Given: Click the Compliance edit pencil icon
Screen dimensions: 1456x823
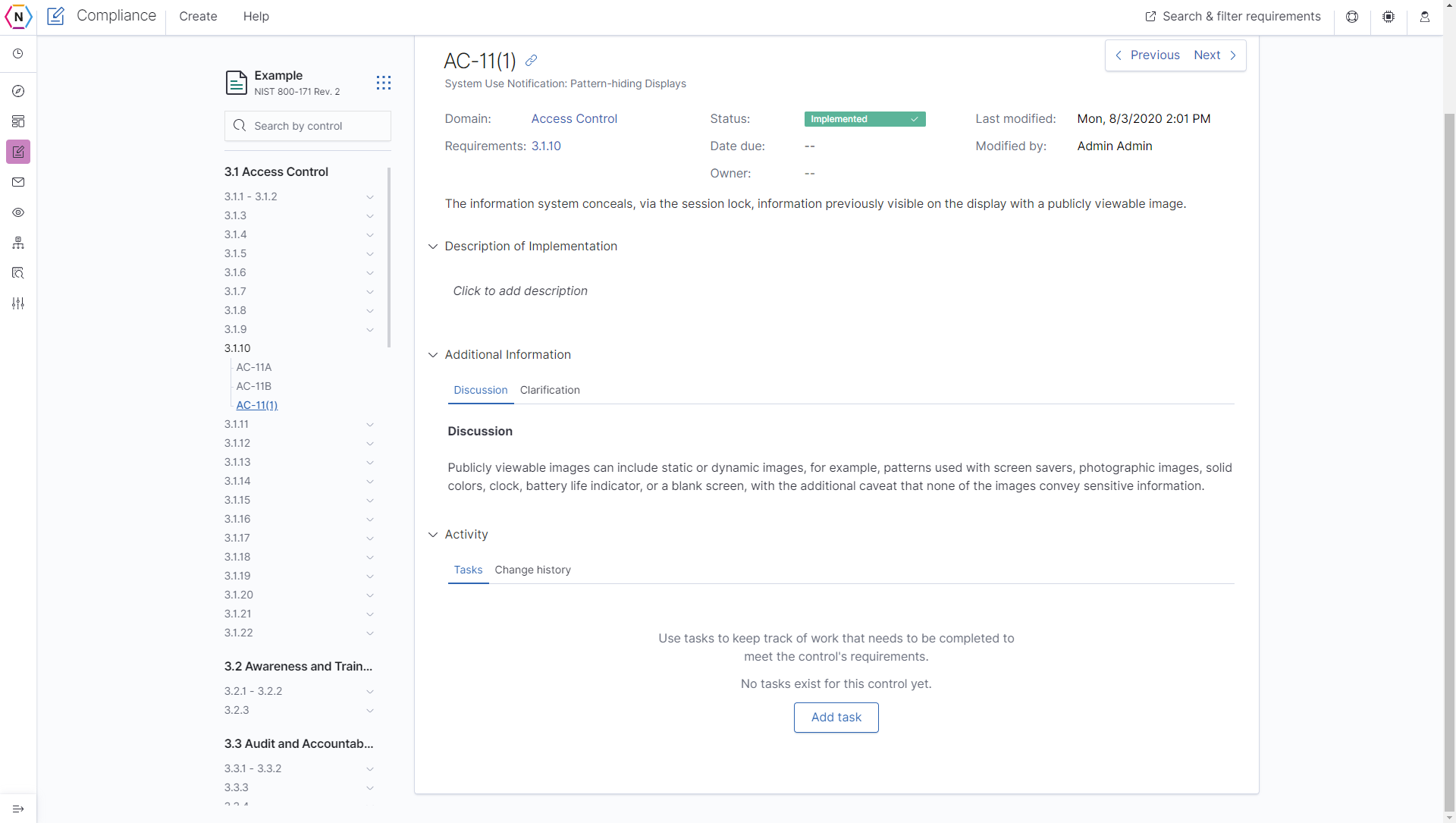Looking at the screenshot, I should [55, 16].
